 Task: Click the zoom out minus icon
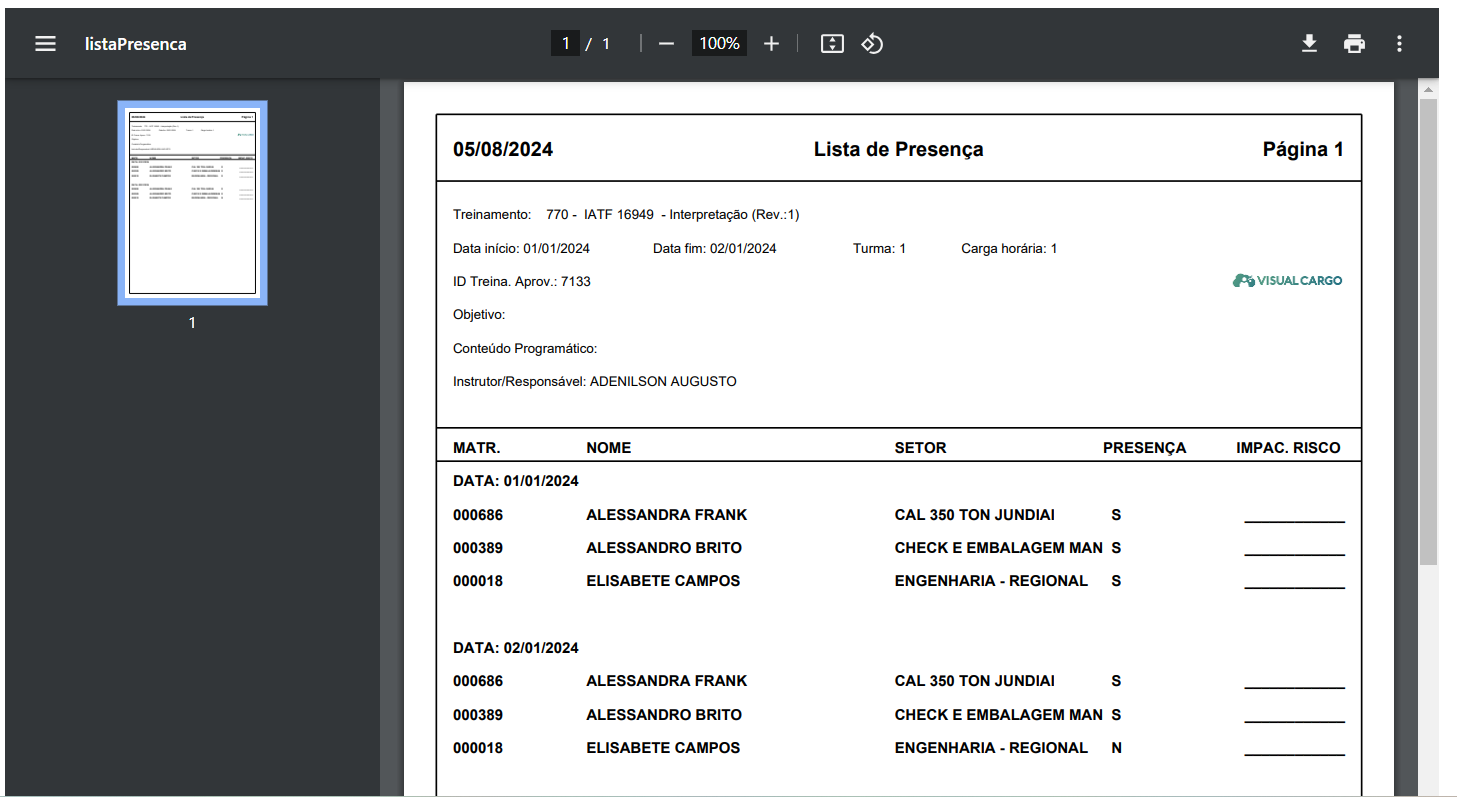click(x=666, y=43)
